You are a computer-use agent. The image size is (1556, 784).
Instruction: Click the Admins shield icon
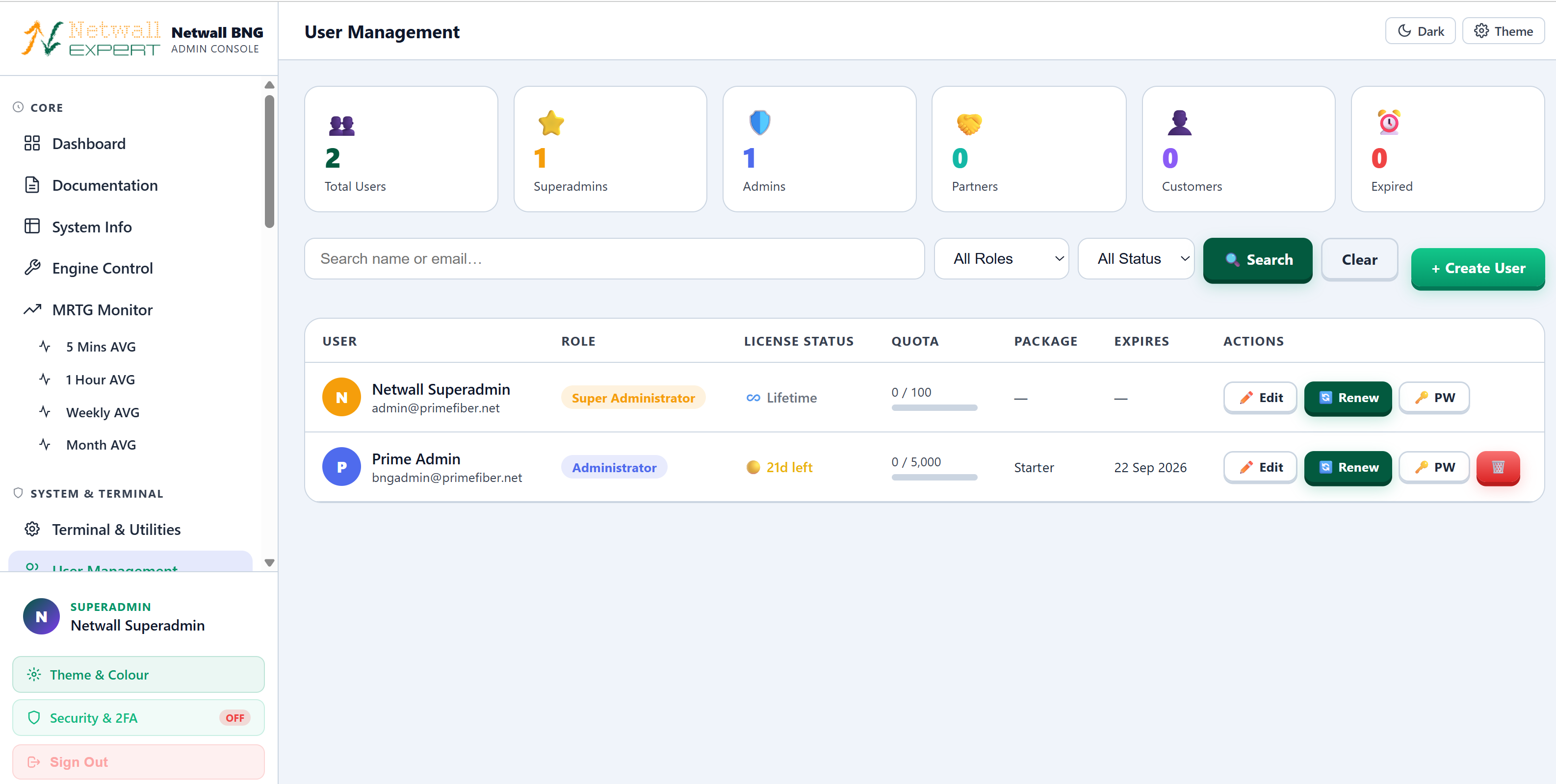pos(760,123)
